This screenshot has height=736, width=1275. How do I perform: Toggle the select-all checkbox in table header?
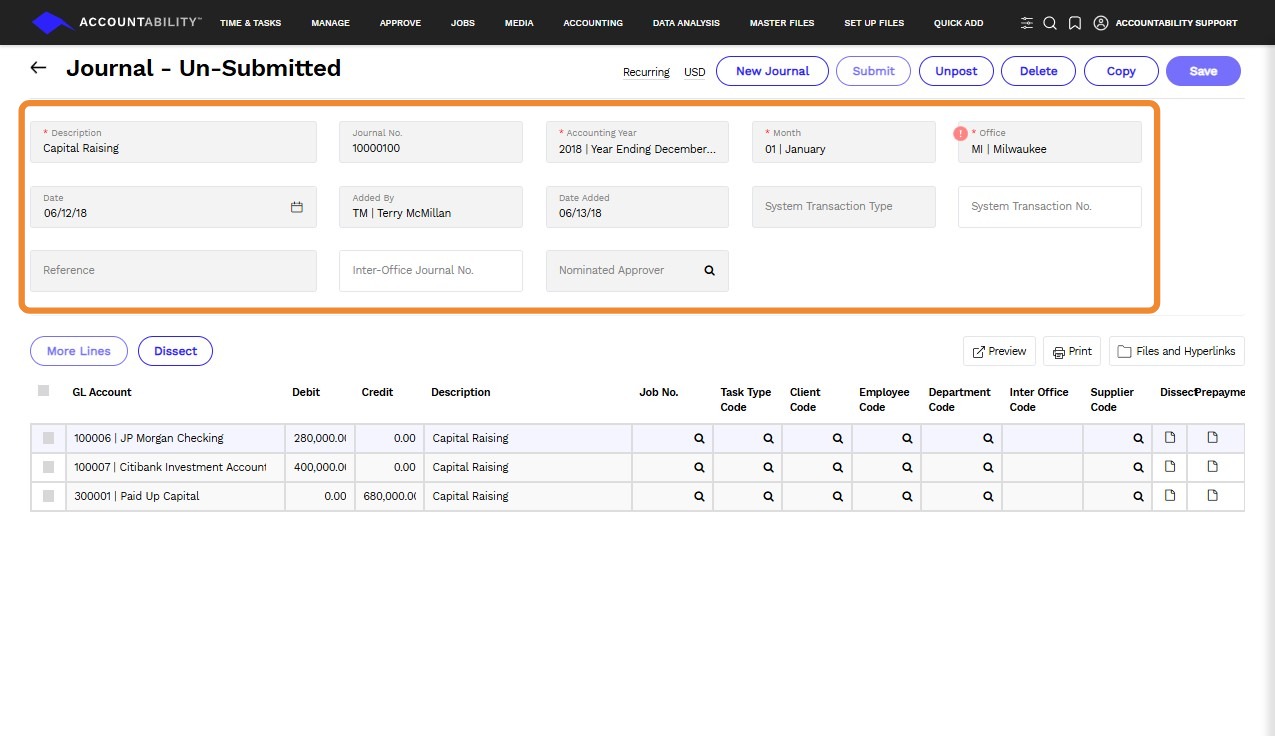43,391
